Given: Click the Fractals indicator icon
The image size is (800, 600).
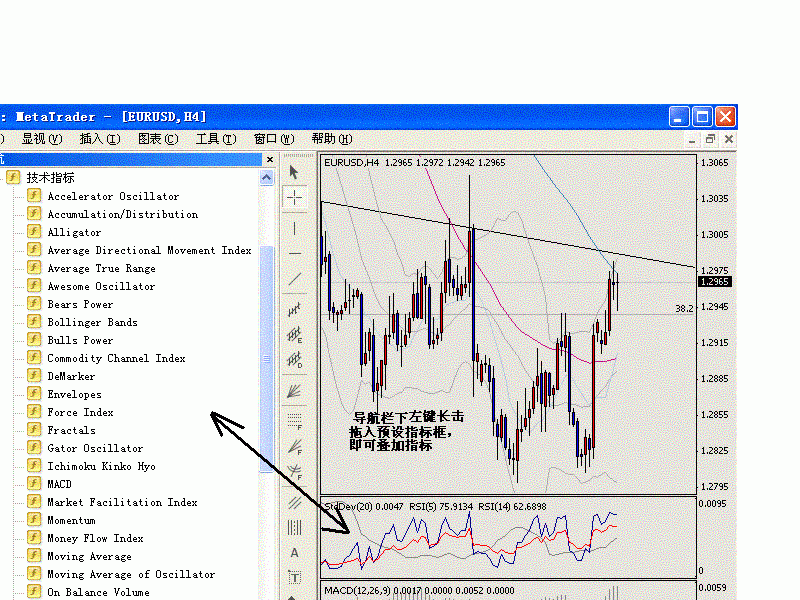Looking at the screenshot, I should pos(34,430).
